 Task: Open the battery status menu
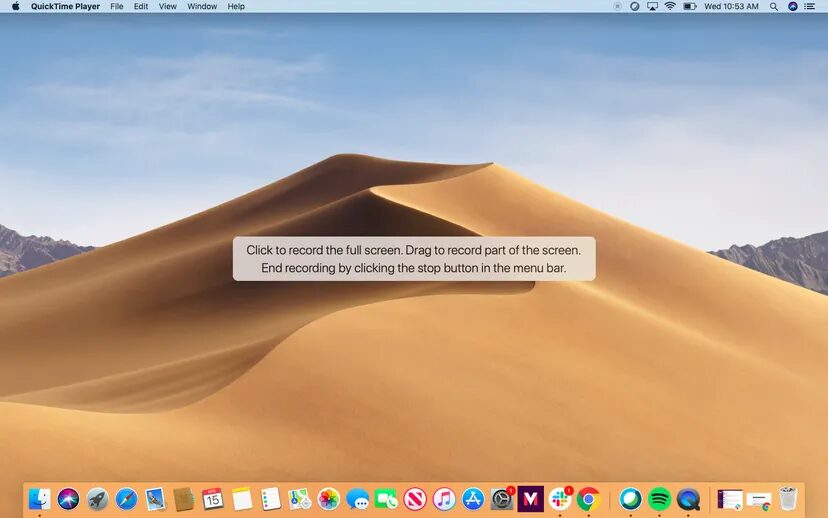tap(690, 6)
